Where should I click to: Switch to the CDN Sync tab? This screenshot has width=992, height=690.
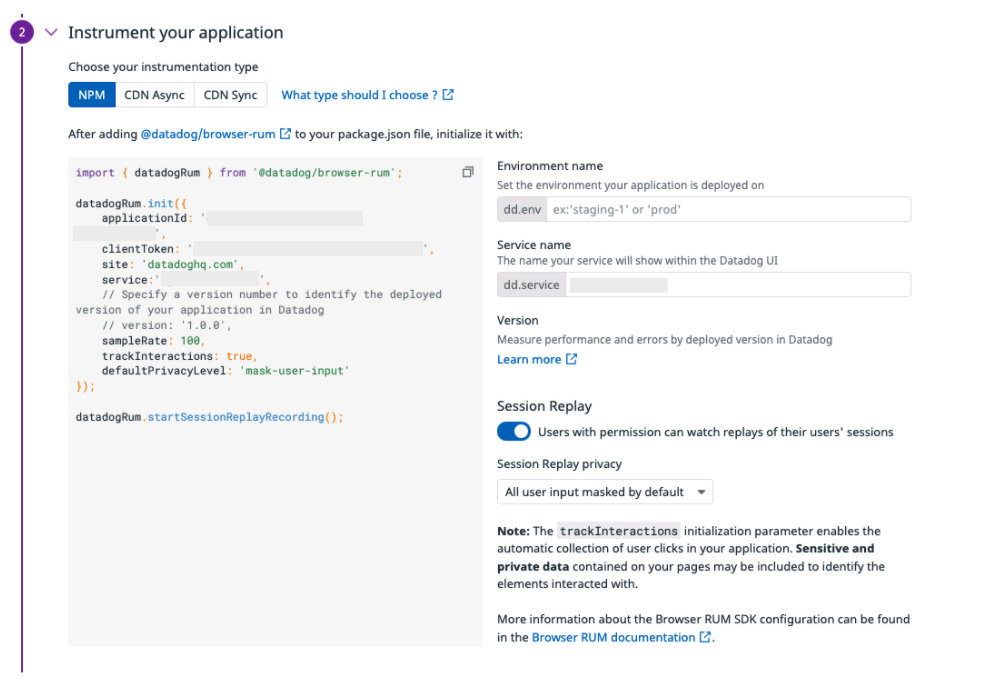230,95
